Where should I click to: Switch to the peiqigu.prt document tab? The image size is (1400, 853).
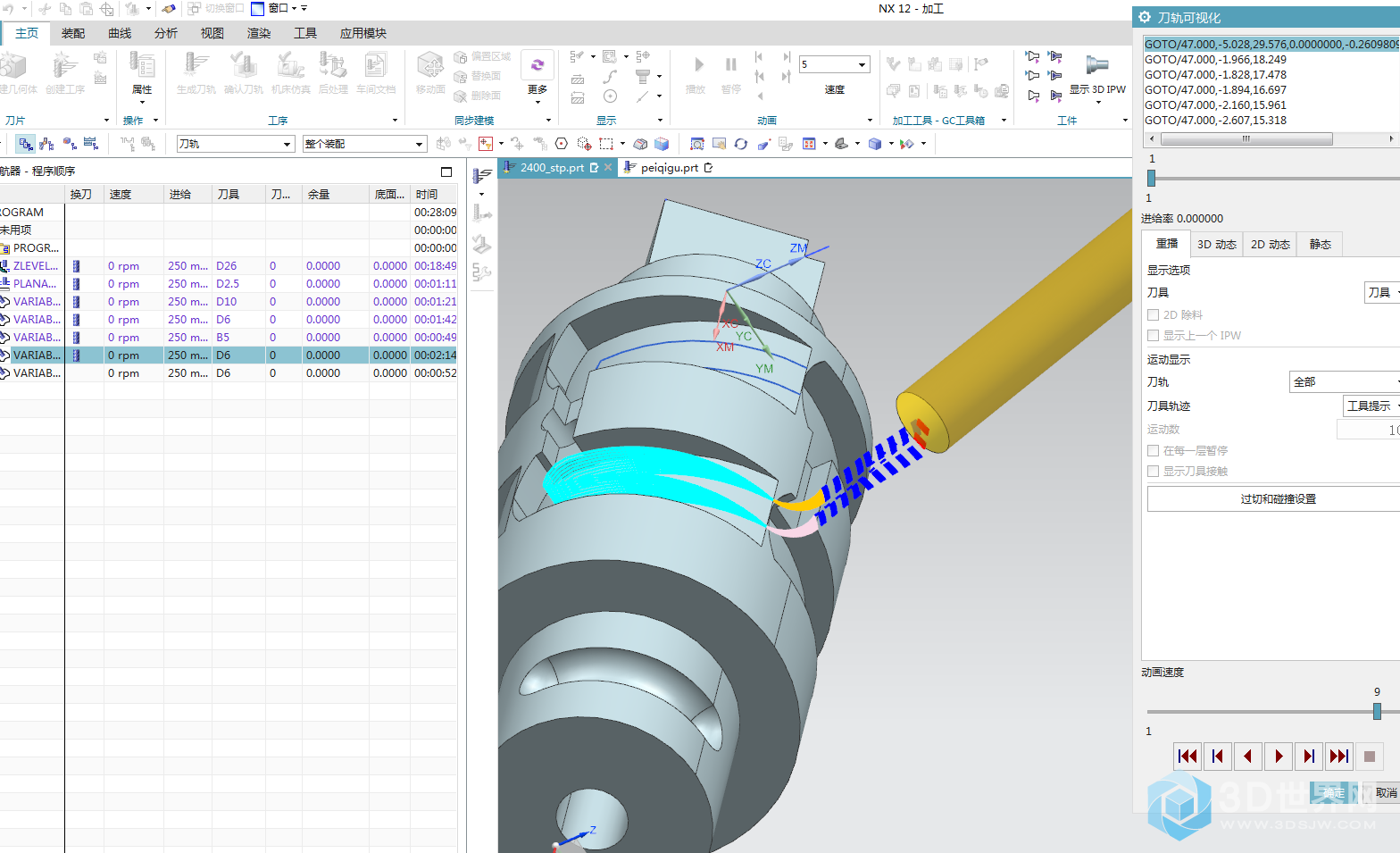click(669, 167)
